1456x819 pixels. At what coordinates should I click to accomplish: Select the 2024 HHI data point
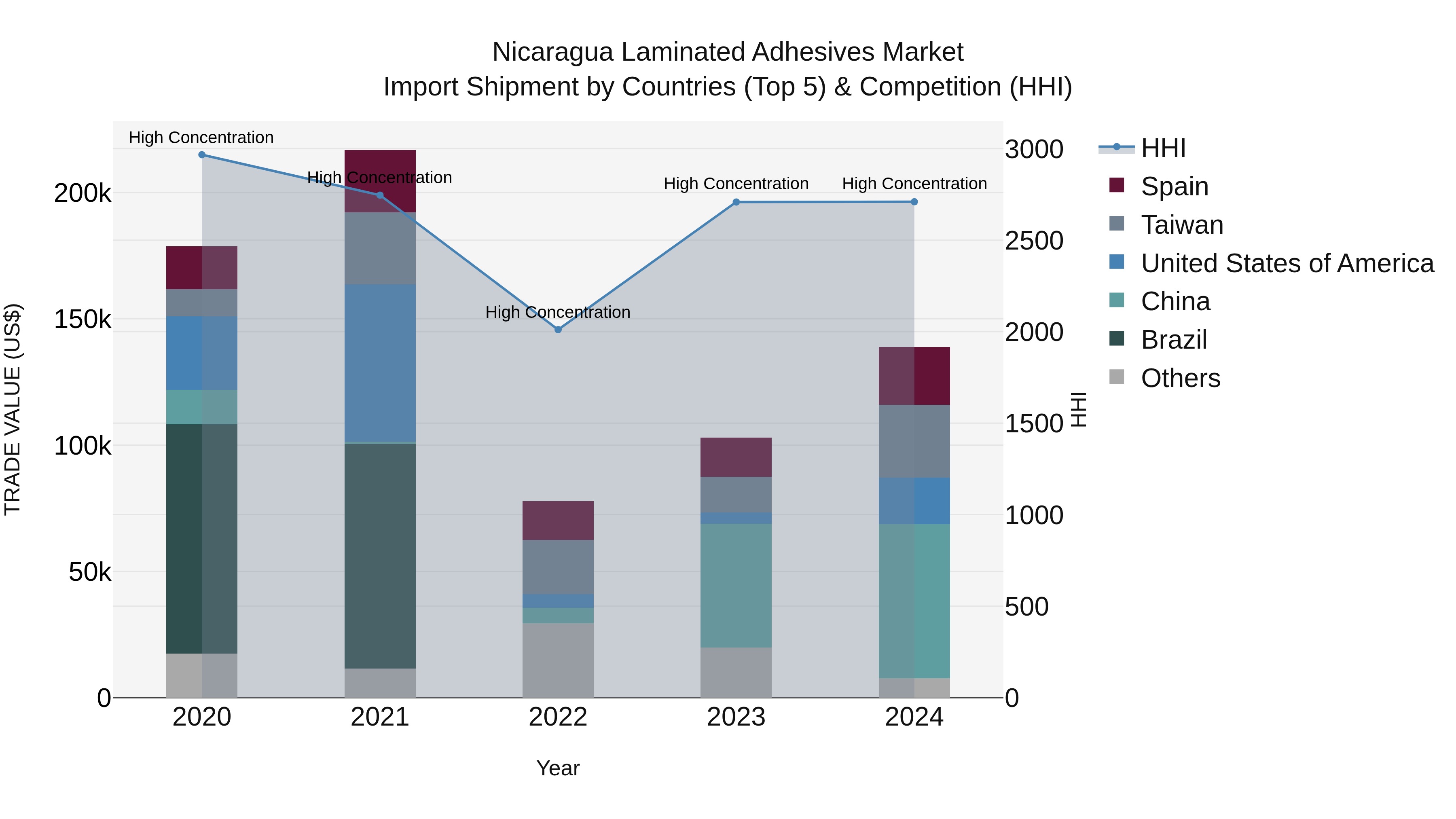[914, 202]
